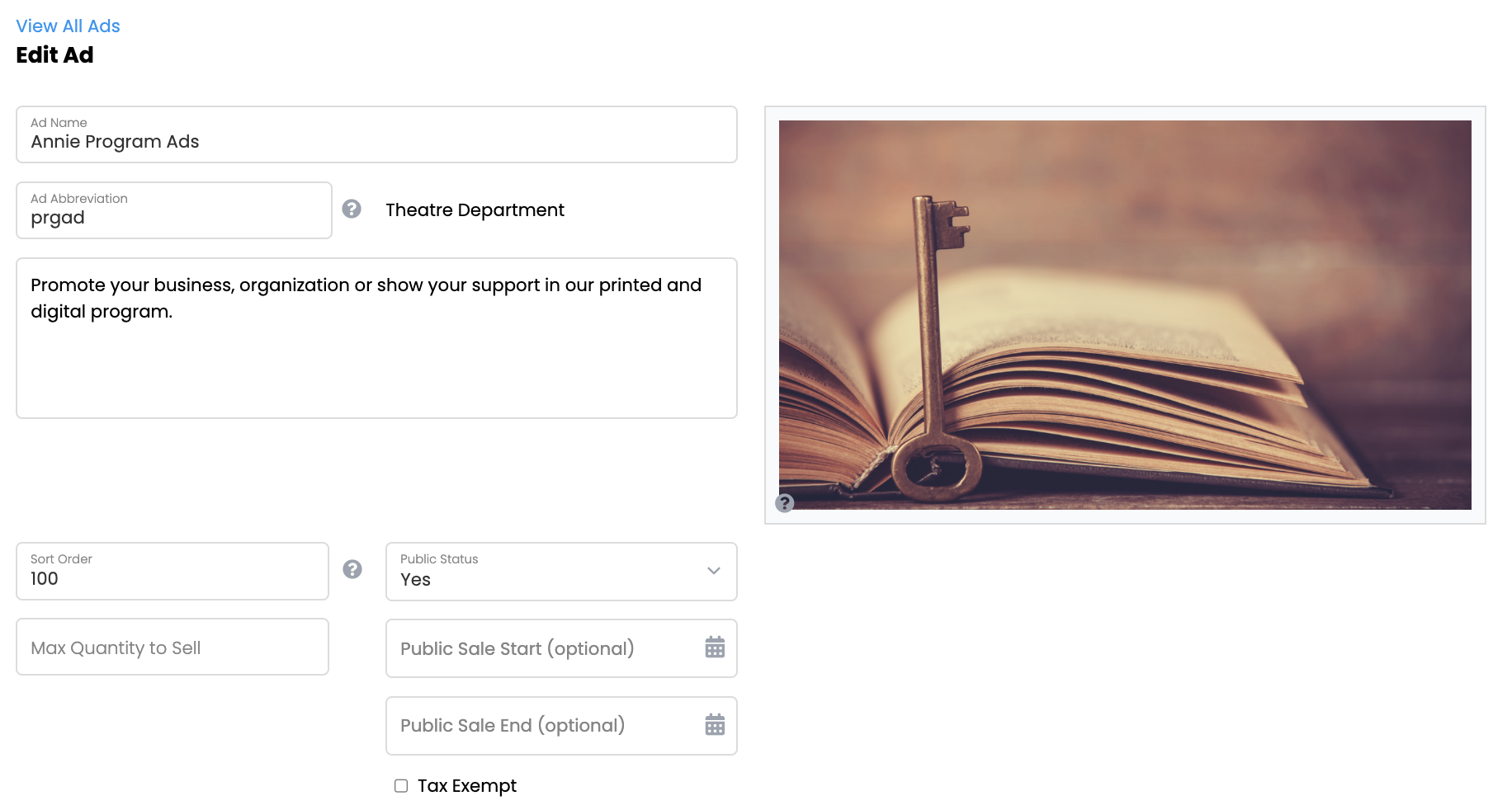Click help icon beside Sort Order
The height and width of the screenshot is (810, 1512).
[352, 569]
